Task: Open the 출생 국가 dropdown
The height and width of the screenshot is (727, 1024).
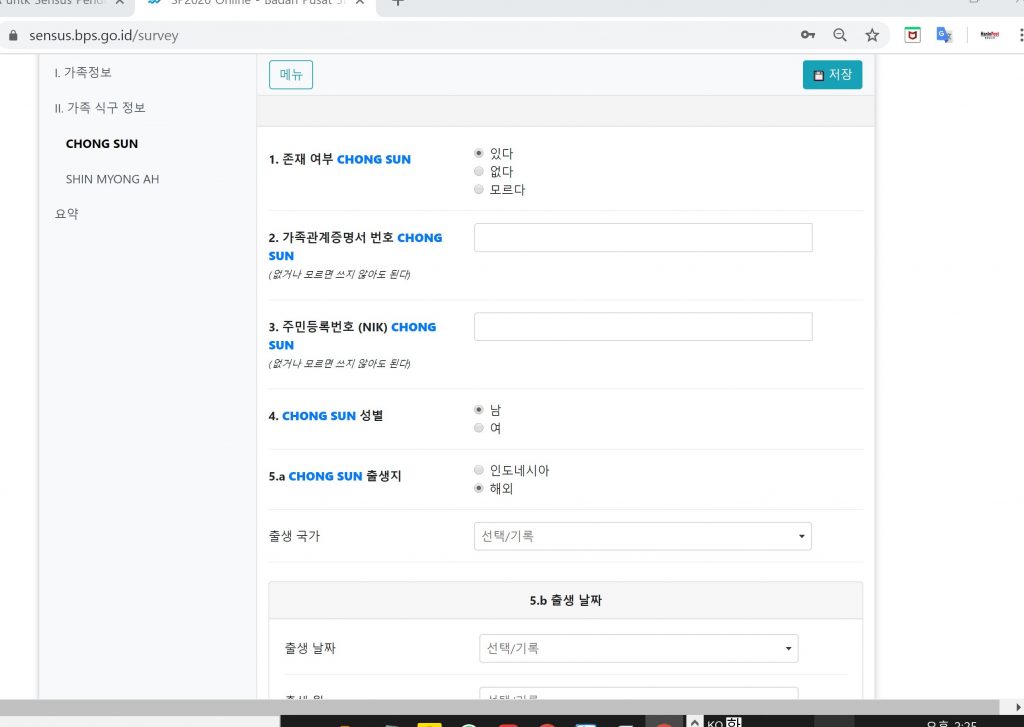Action: pos(642,536)
